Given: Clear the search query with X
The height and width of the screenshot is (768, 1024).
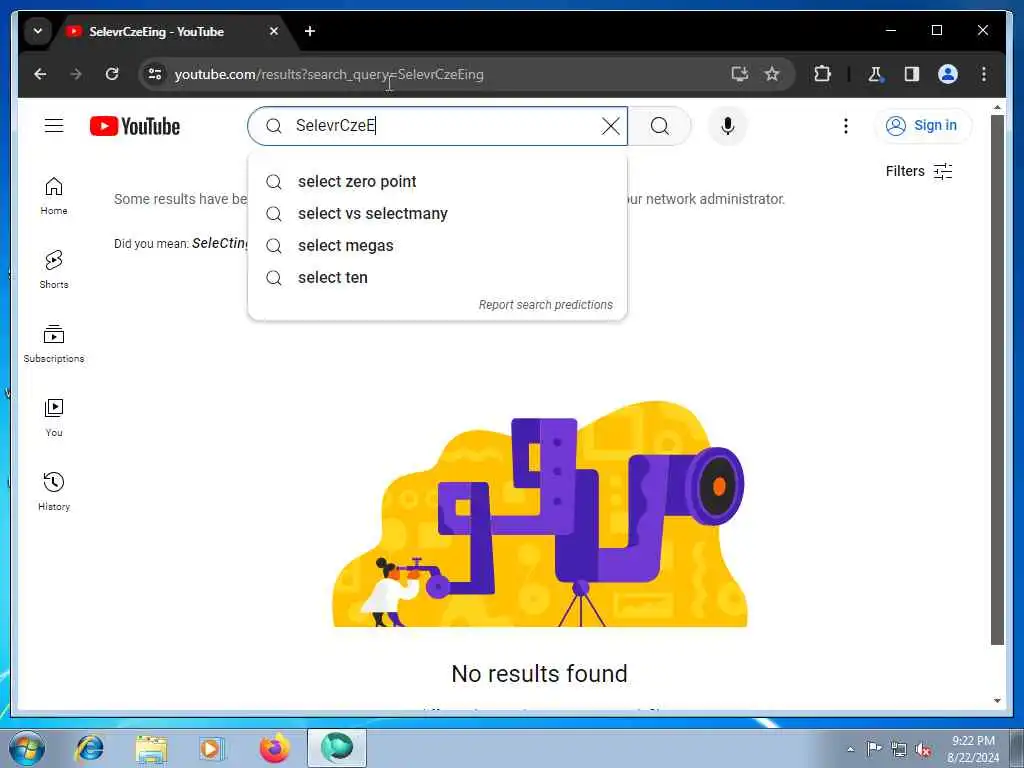Looking at the screenshot, I should pyautogui.click(x=611, y=126).
